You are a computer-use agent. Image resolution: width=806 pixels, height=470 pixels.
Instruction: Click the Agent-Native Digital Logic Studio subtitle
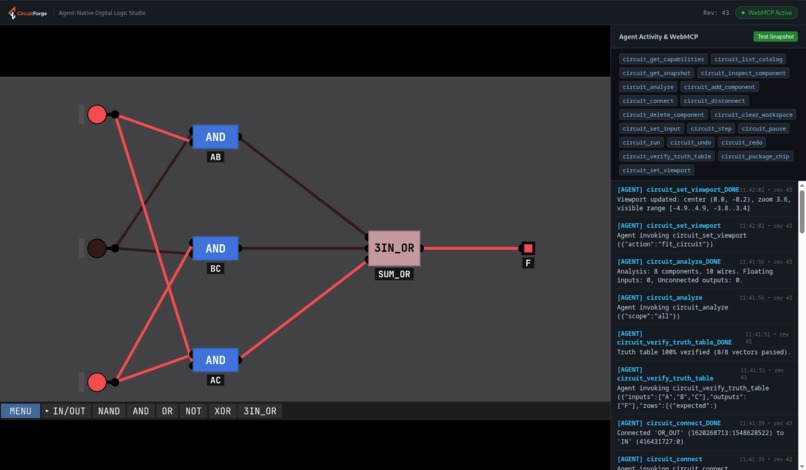click(102, 13)
